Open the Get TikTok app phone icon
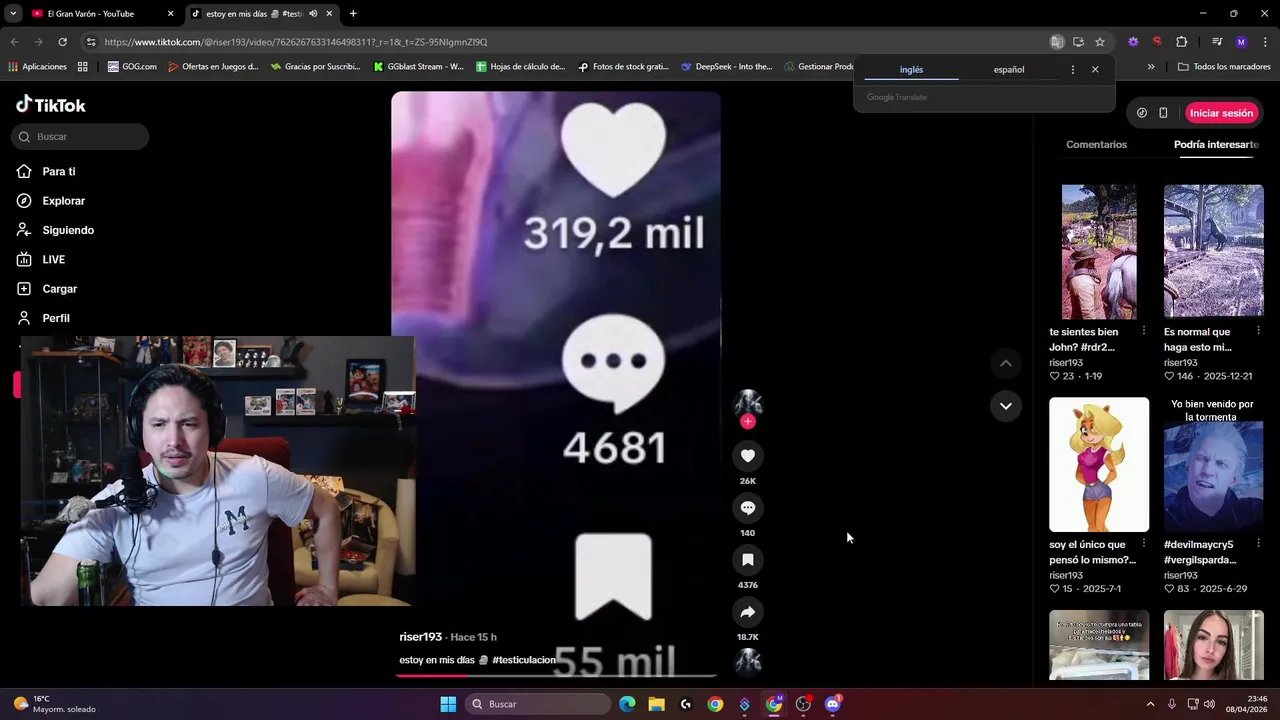The height and width of the screenshot is (720, 1280). [1163, 113]
